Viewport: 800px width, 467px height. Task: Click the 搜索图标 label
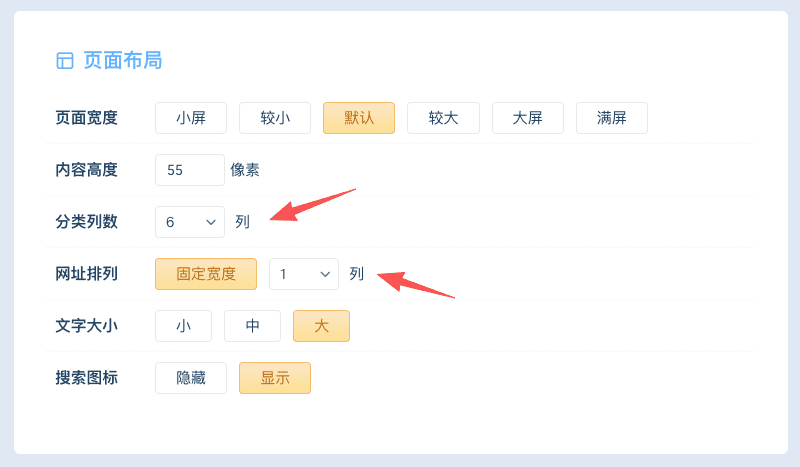tap(86, 378)
